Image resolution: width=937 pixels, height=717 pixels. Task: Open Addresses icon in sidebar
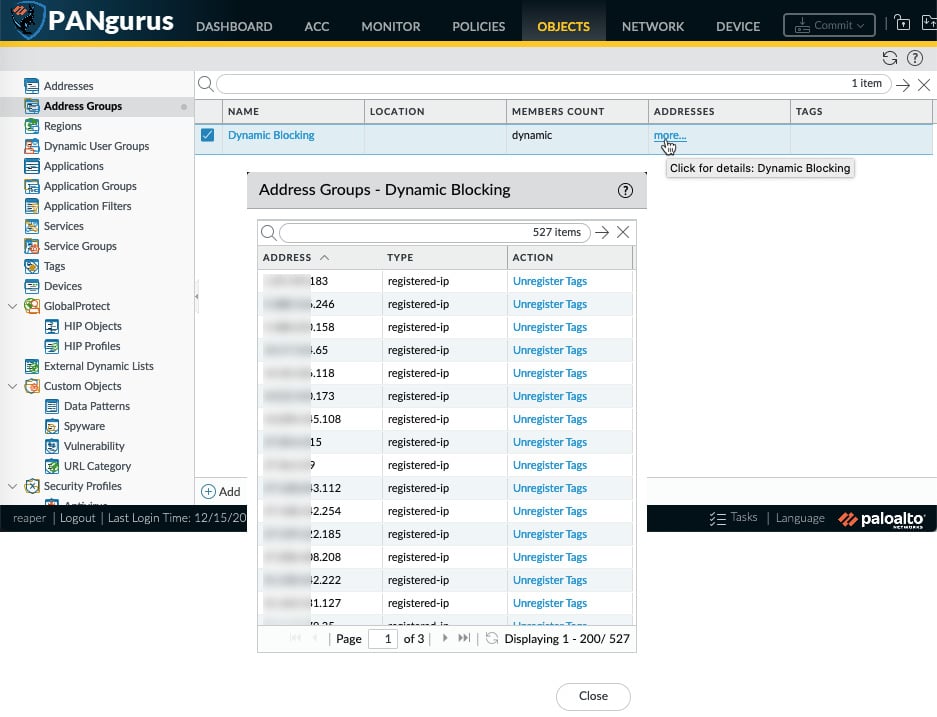[32, 86]
